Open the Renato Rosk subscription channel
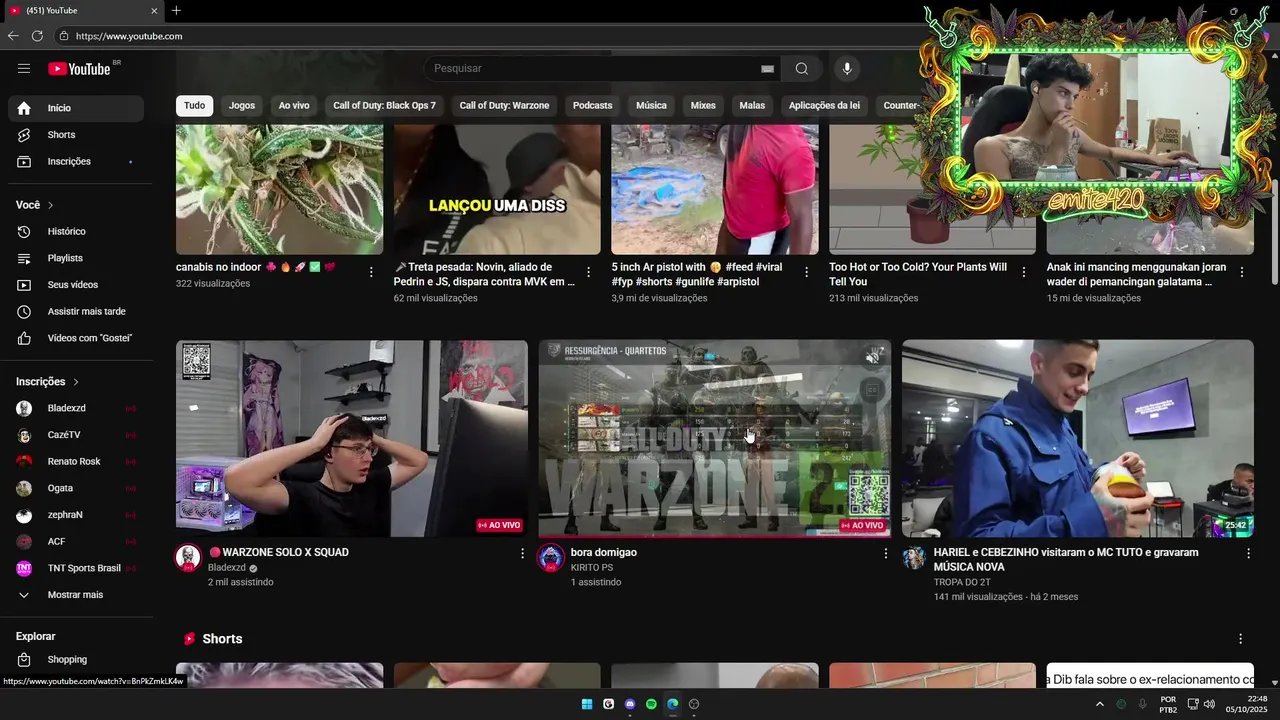Viewport: 1280px width, 720px height. [x=76, y=461]
